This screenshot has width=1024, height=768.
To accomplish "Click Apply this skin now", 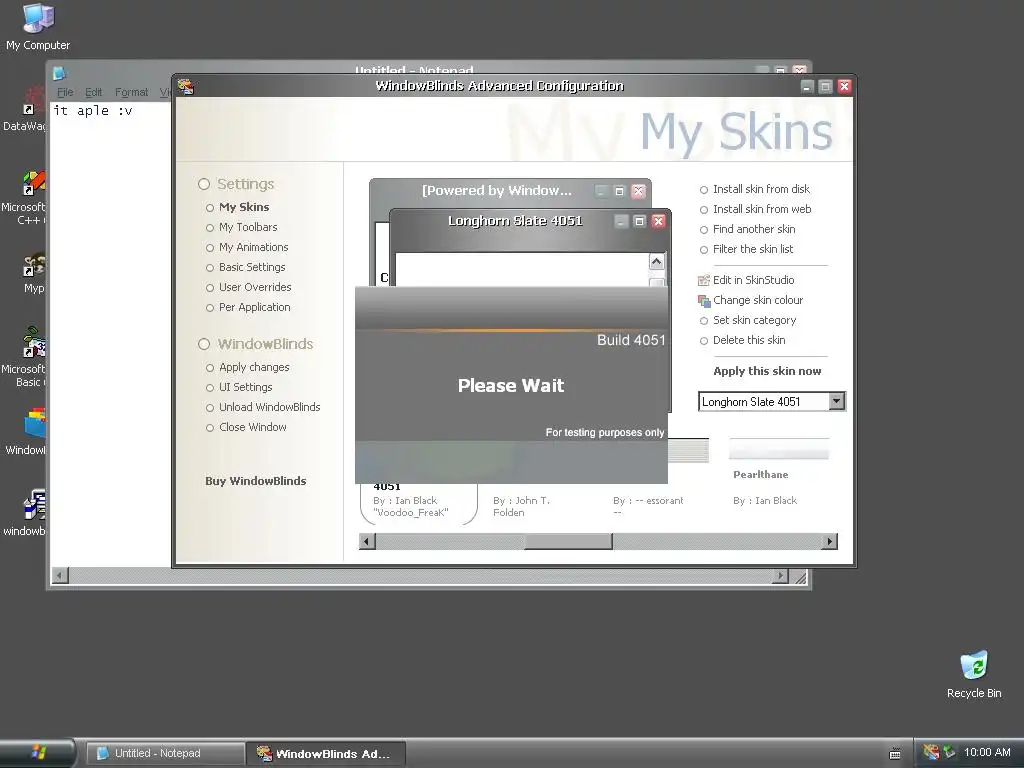I will point(767,371).
